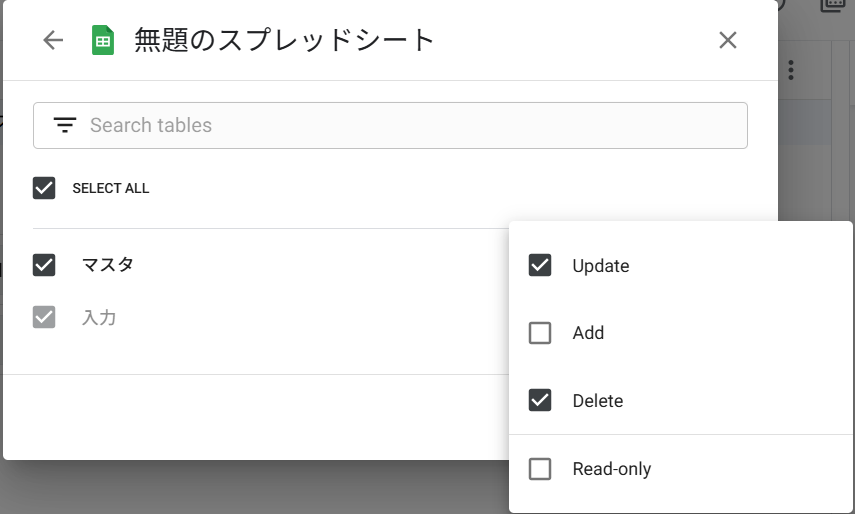Choose the Delete text label in menu
The image size is (855, 514).
point(598,401)
